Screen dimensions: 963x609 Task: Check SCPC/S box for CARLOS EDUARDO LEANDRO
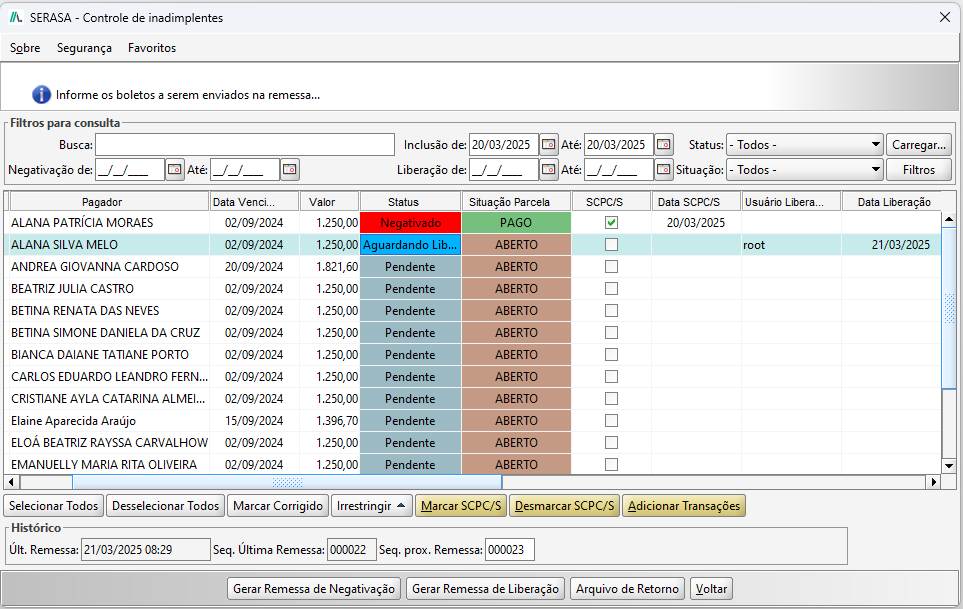[x=611, y=377]
